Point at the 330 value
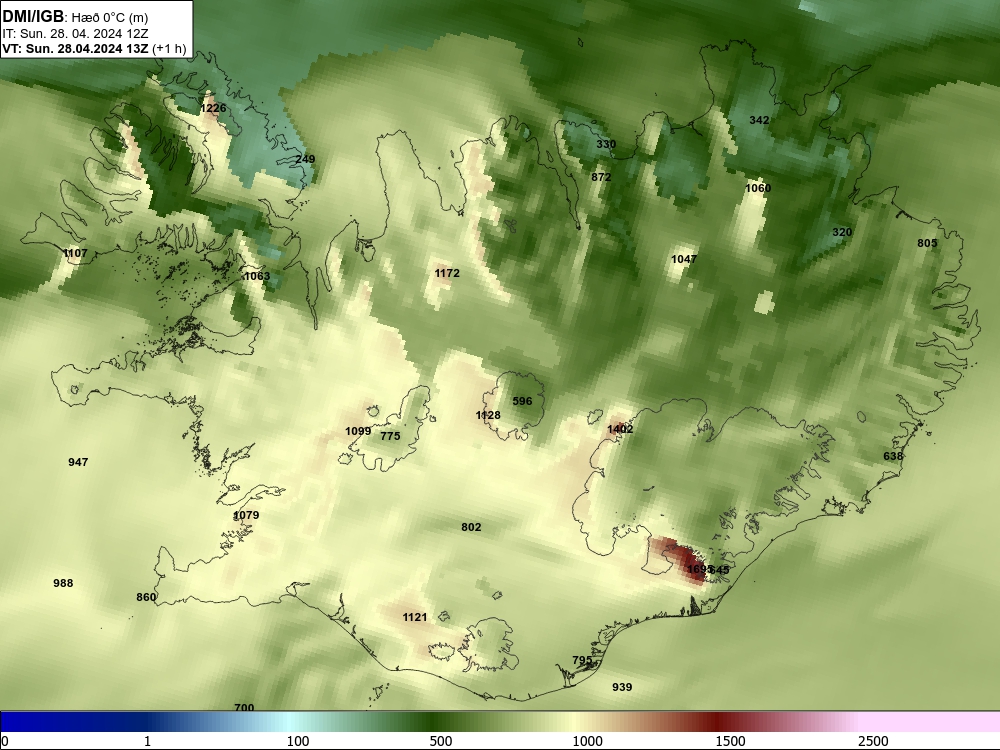The width and height of the screenshot is (1000, 750). click(606, 144)
